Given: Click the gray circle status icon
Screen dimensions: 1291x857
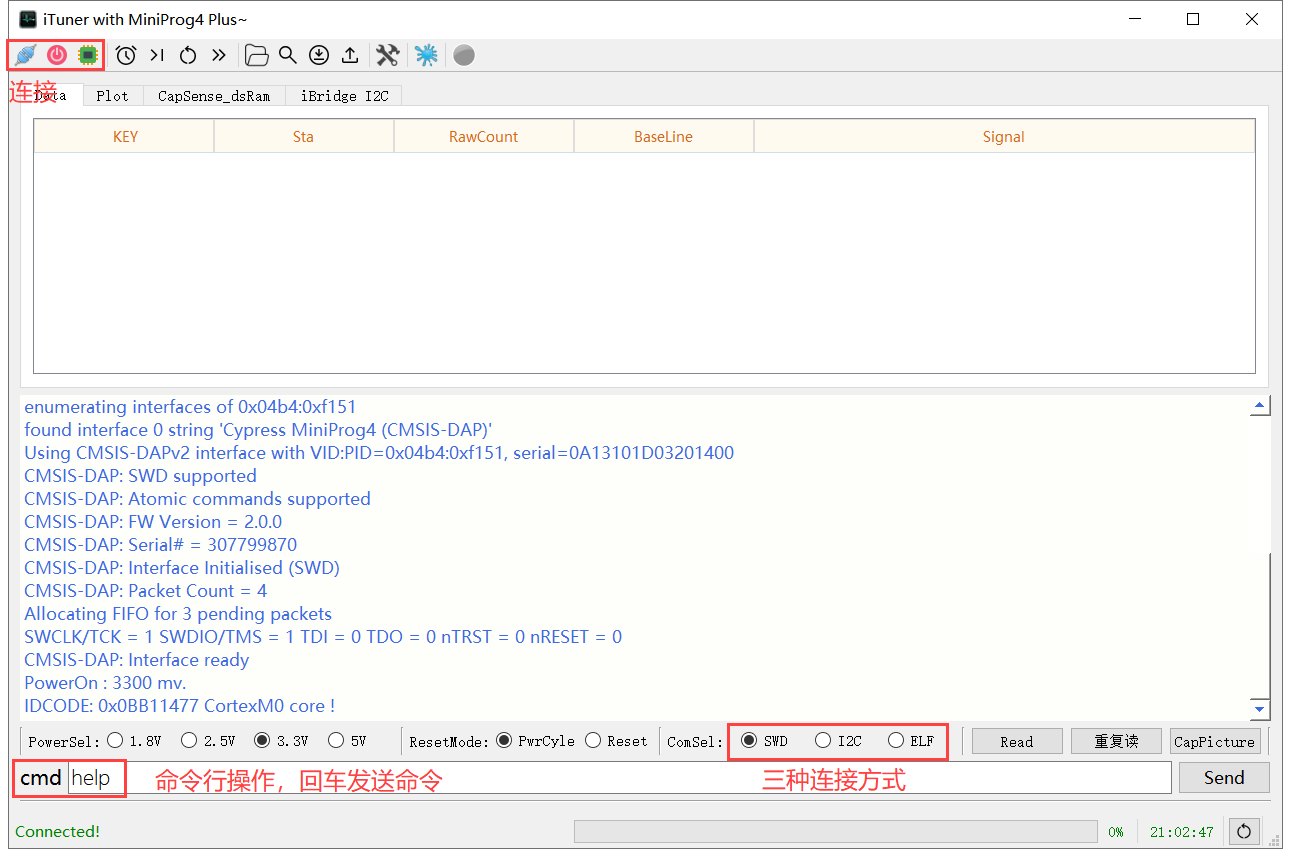Looking at the screenshot, I should click(464, 55).
